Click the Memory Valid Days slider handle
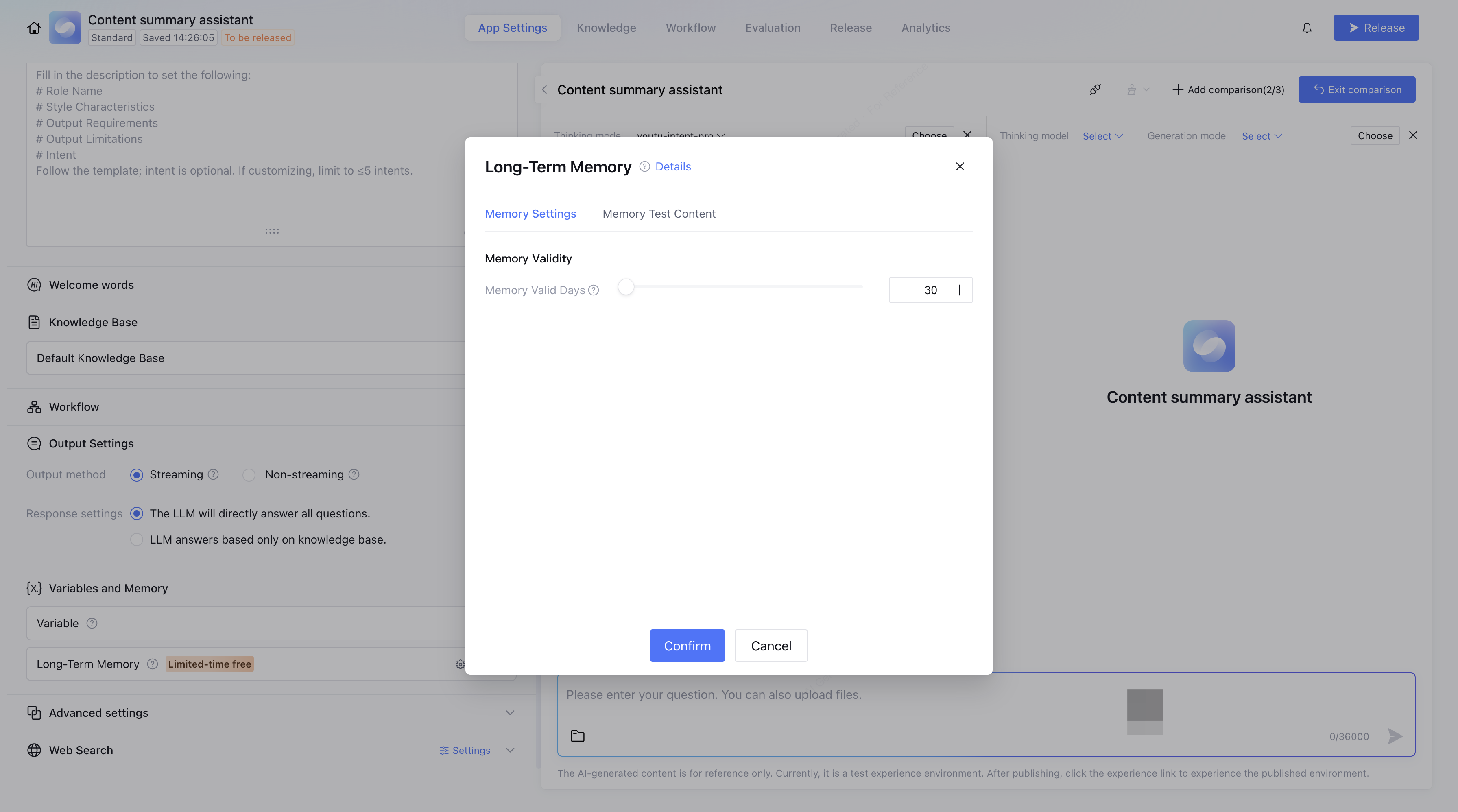The width and height of the screenshot is (1458, 812). point(626,287)
